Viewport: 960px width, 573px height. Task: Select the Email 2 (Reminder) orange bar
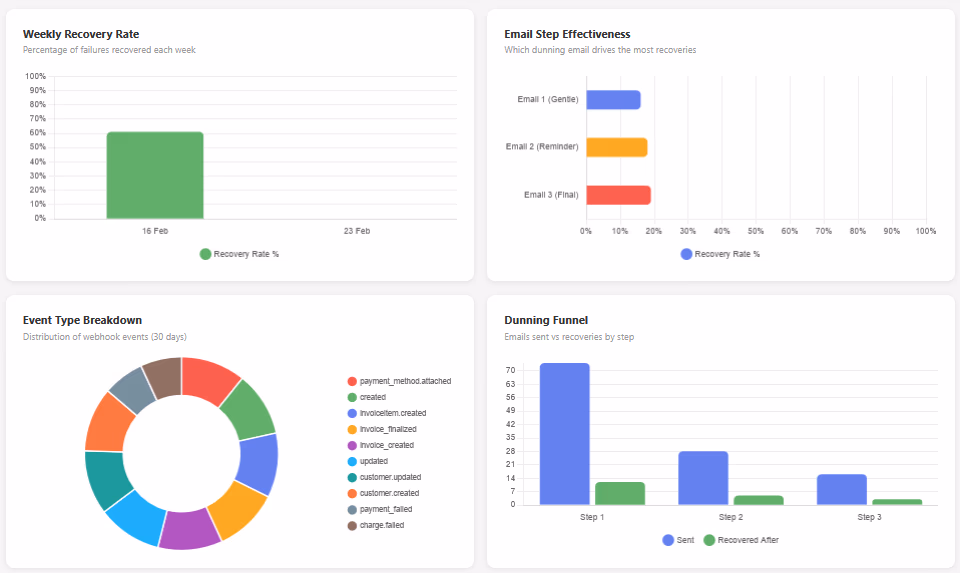(616, 147)
